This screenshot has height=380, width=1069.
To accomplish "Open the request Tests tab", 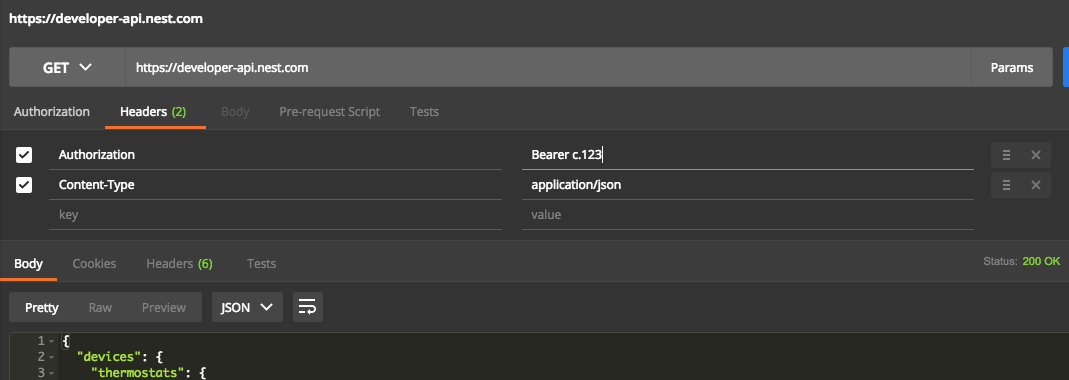I will point(424,112).
